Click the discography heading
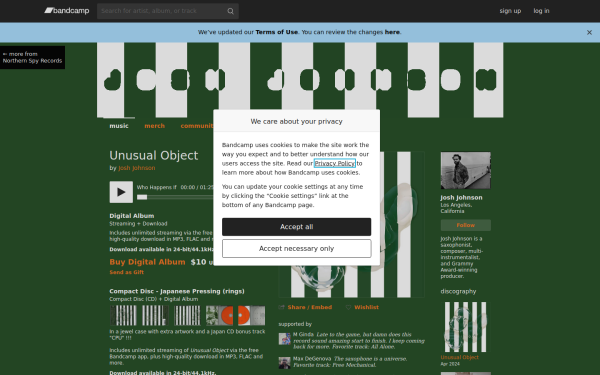 pos(458,292)
